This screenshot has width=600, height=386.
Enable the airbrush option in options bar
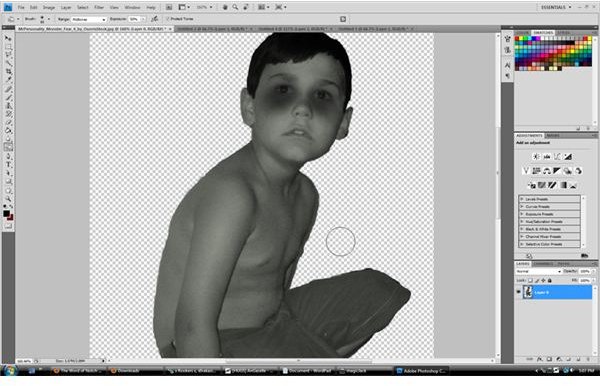tap(154, 19)
